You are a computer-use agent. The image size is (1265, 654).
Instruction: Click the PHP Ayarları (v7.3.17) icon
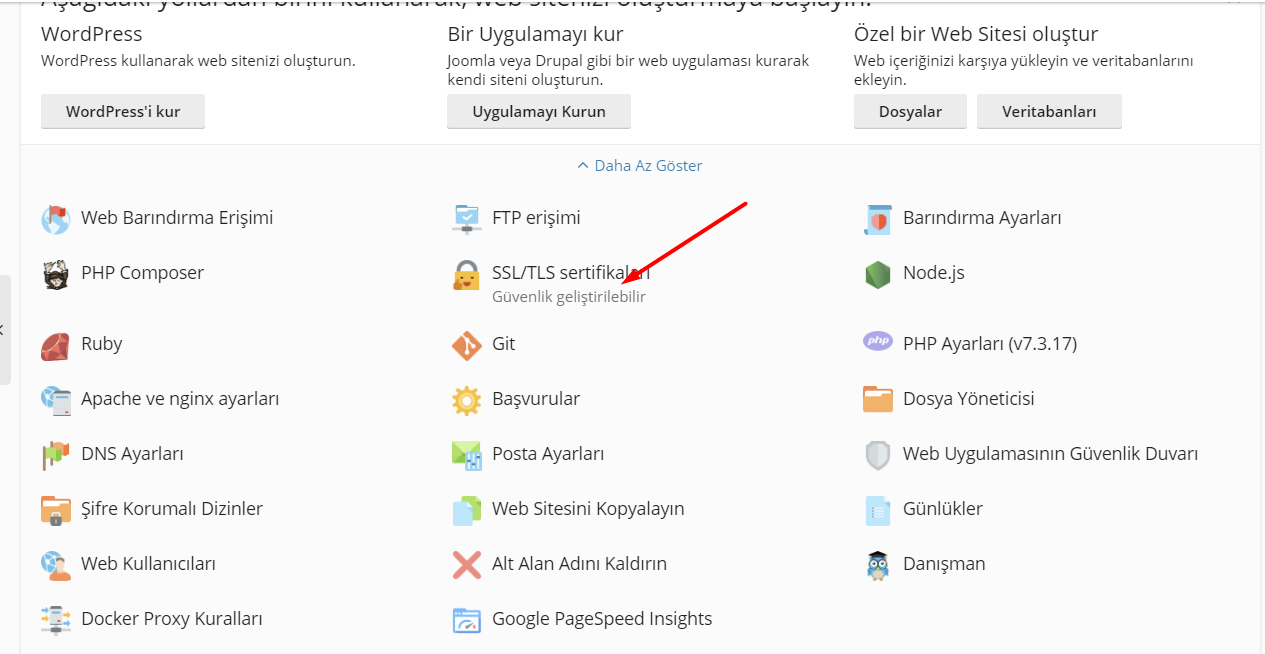(877, 342)
